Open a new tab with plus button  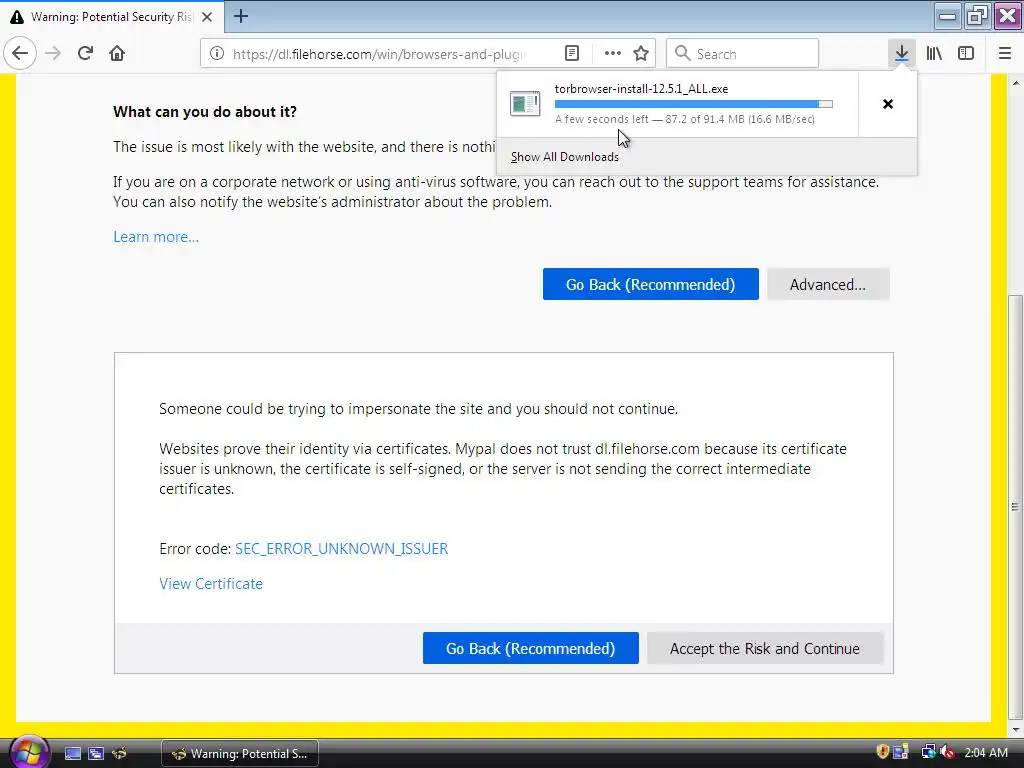tap(241, 16)
